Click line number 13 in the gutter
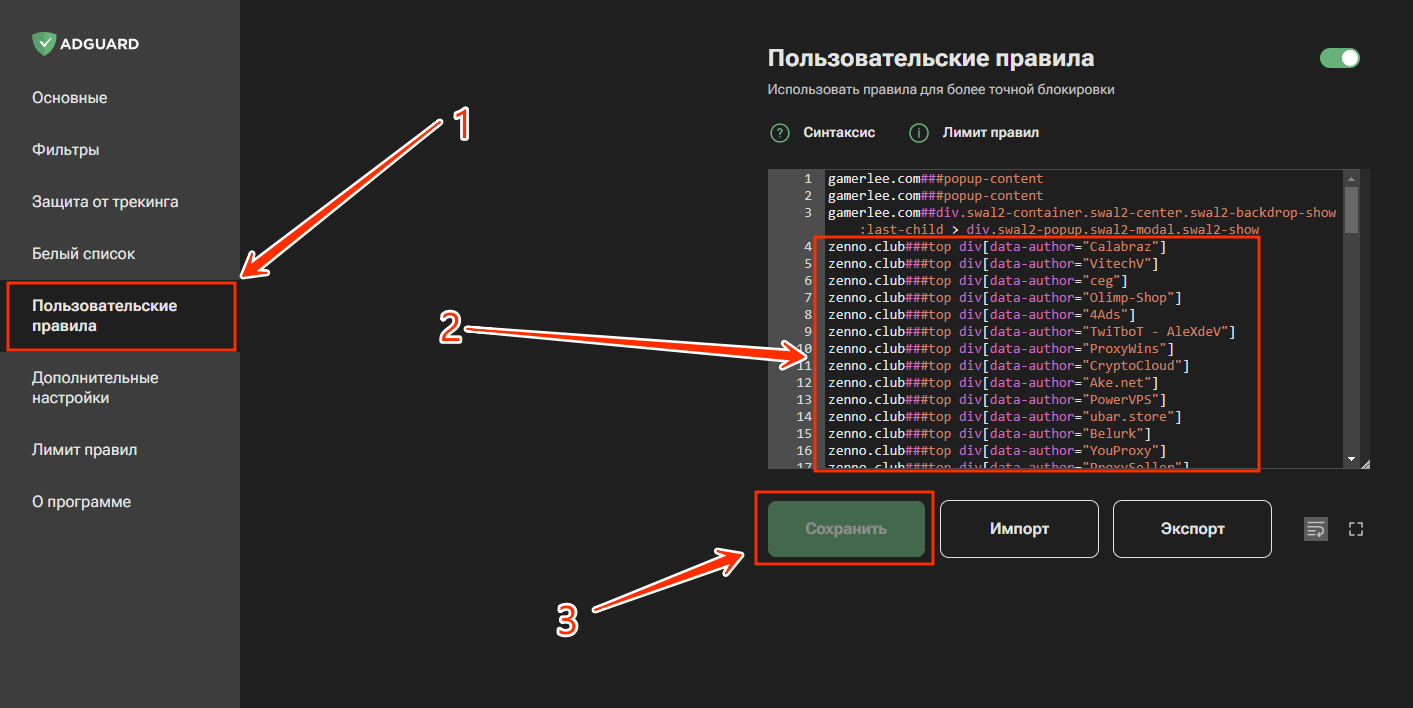This screenshot has width=1413, height=708. coord(803,399)
